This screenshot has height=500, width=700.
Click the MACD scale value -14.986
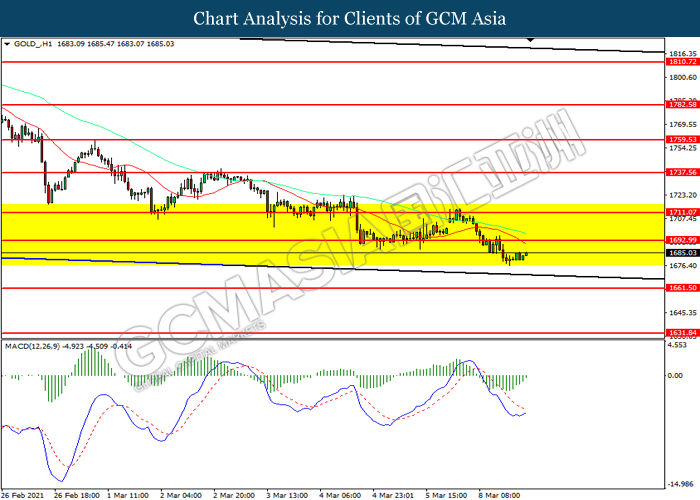(x=681, y=484)
